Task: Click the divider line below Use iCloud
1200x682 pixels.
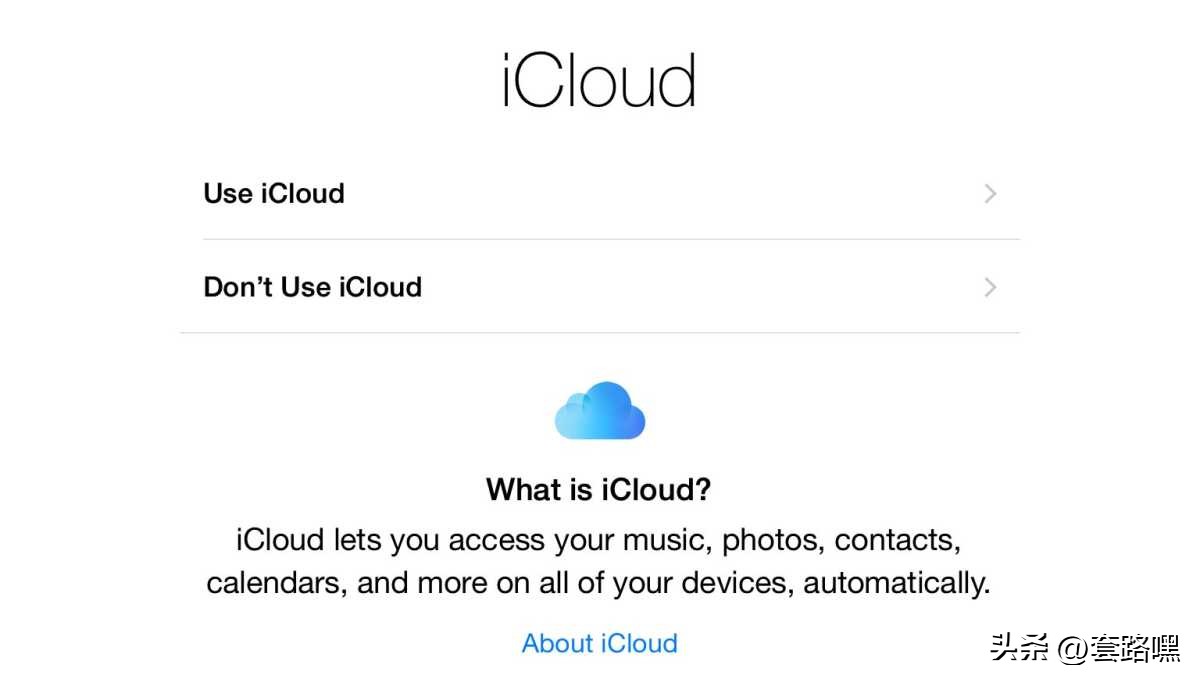Action: click(x=611, y=240)
